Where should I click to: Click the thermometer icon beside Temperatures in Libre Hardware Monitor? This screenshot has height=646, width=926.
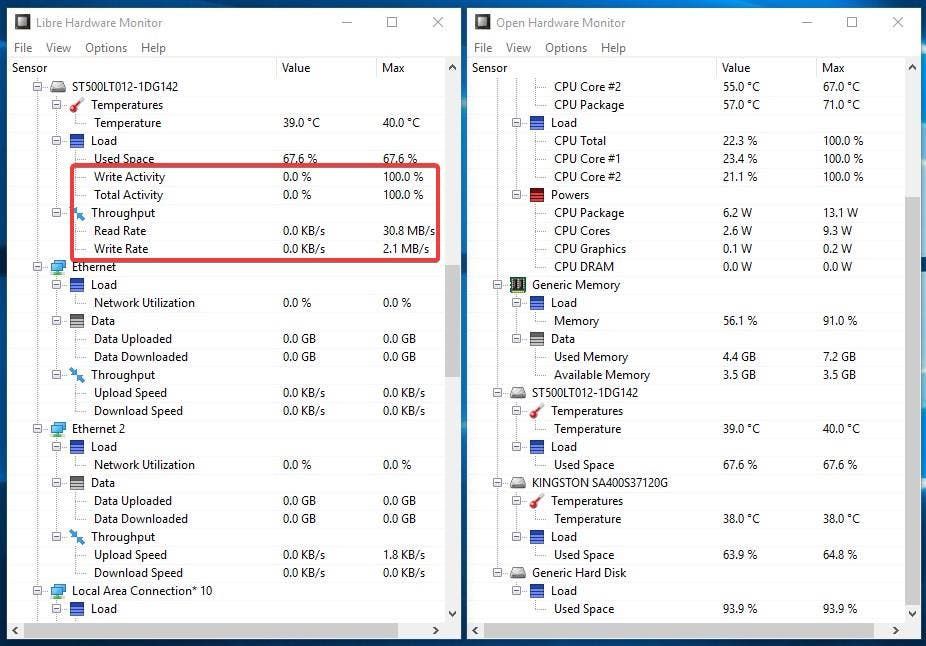coord(77,105)
